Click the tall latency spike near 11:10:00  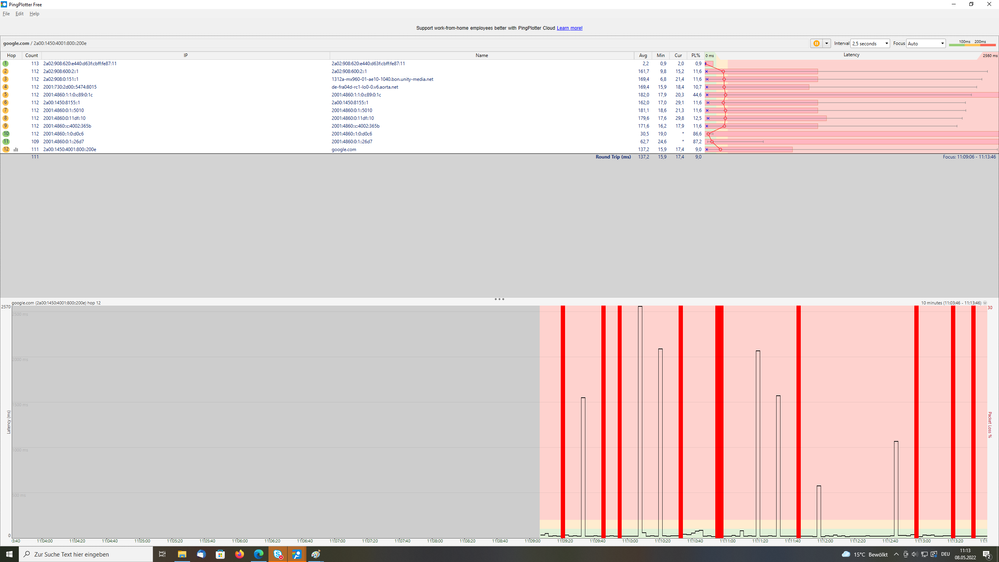pyautogui.click(x=640, y=421)
